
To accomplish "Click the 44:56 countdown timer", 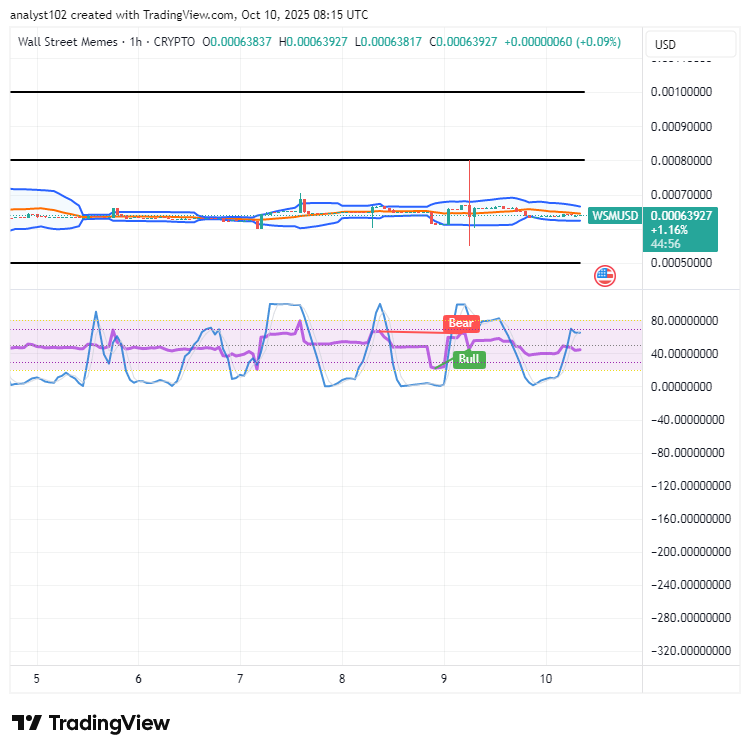I will pos(665,244).
